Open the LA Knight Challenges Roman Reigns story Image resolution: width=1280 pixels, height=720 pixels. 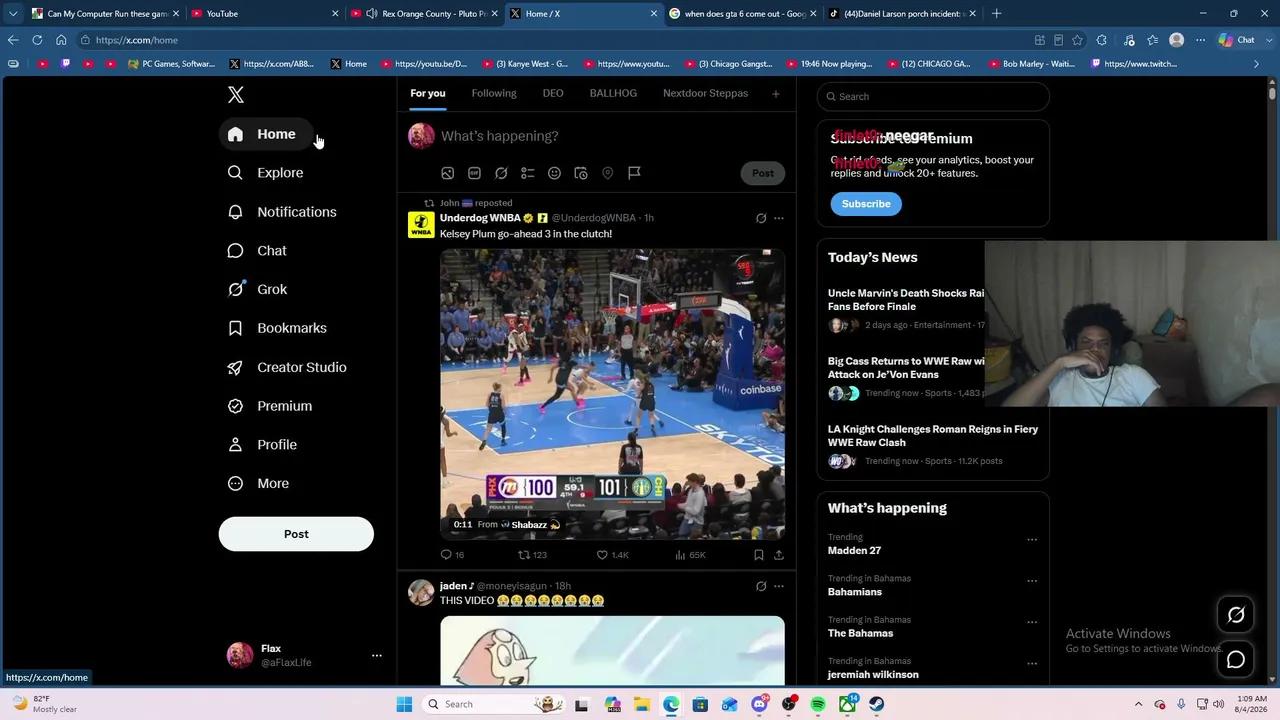tap(933, 445)
